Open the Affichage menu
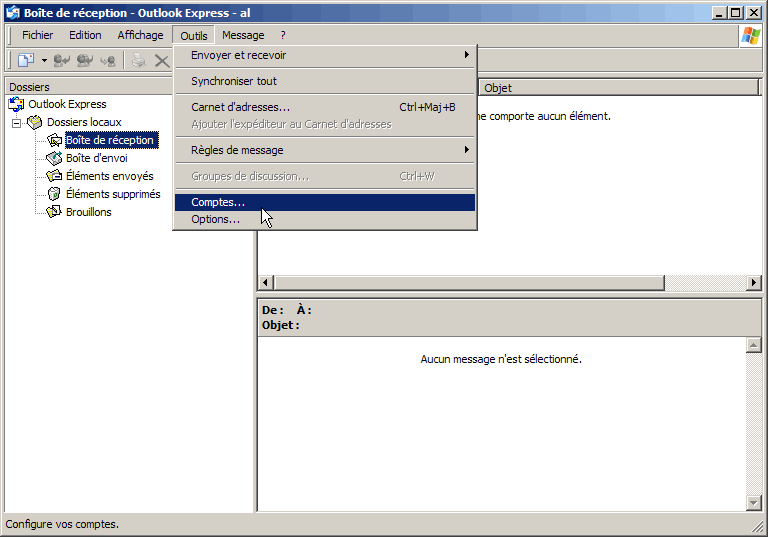 [x=140, y=35]
